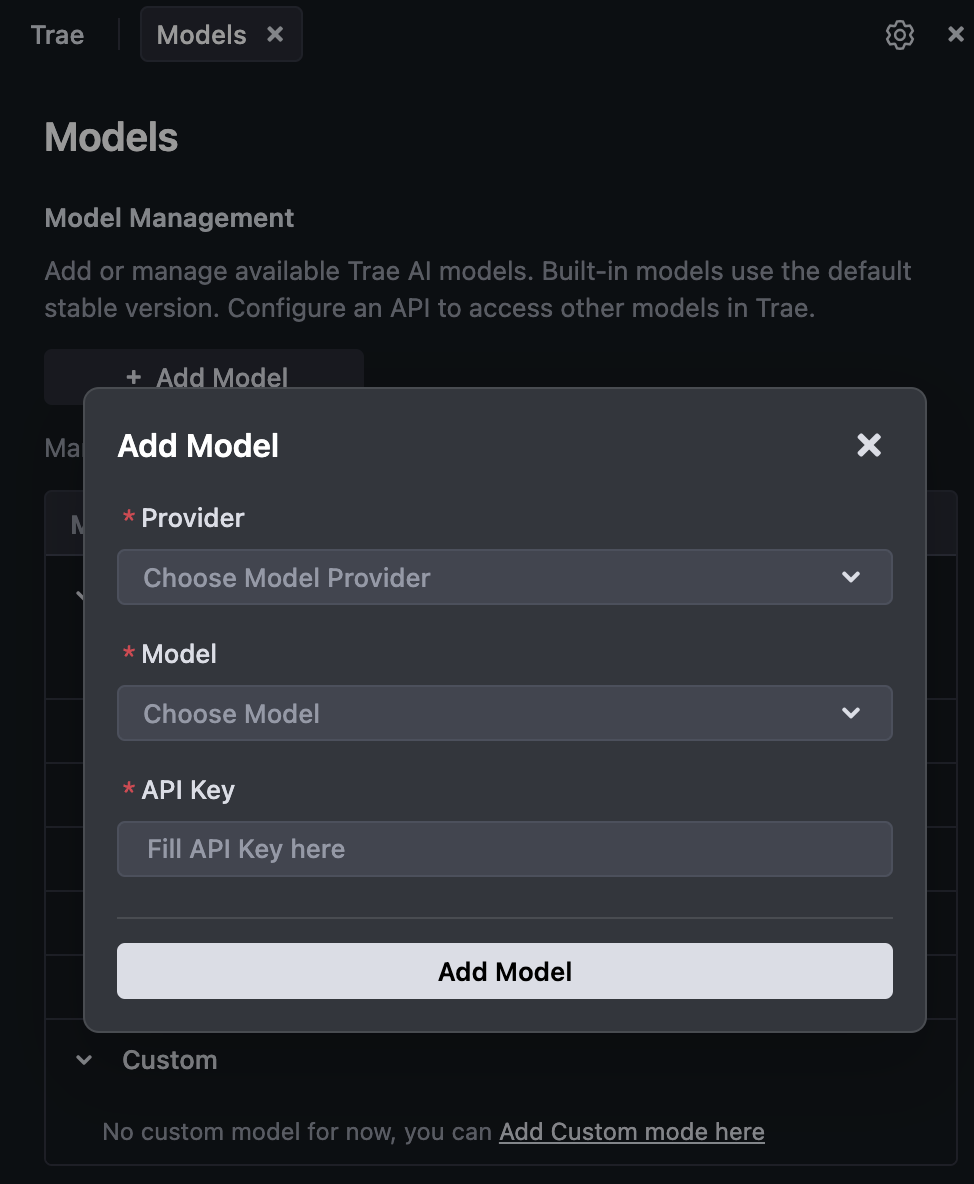This screenshot has height=1184, width=974.
Task: Click the chevron arrow in Provider field
Action: [x=851, y=577]
